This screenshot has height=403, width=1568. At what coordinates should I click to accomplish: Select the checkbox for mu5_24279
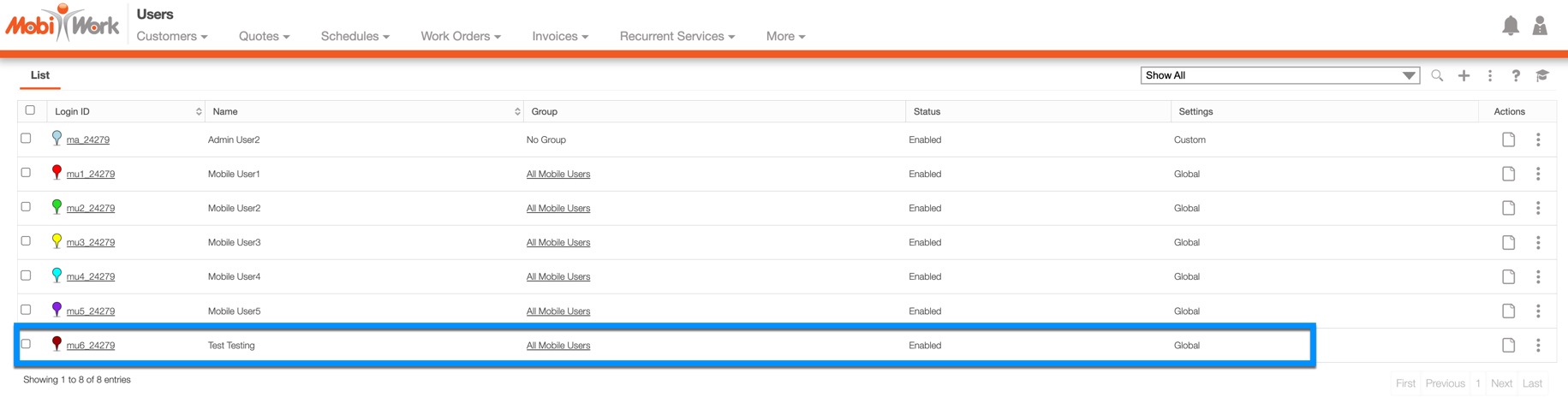click(x=27, y=310)
